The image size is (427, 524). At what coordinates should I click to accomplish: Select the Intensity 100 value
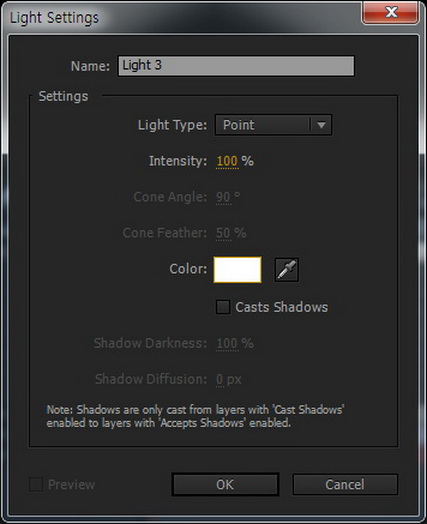click(x=227, y=161)
